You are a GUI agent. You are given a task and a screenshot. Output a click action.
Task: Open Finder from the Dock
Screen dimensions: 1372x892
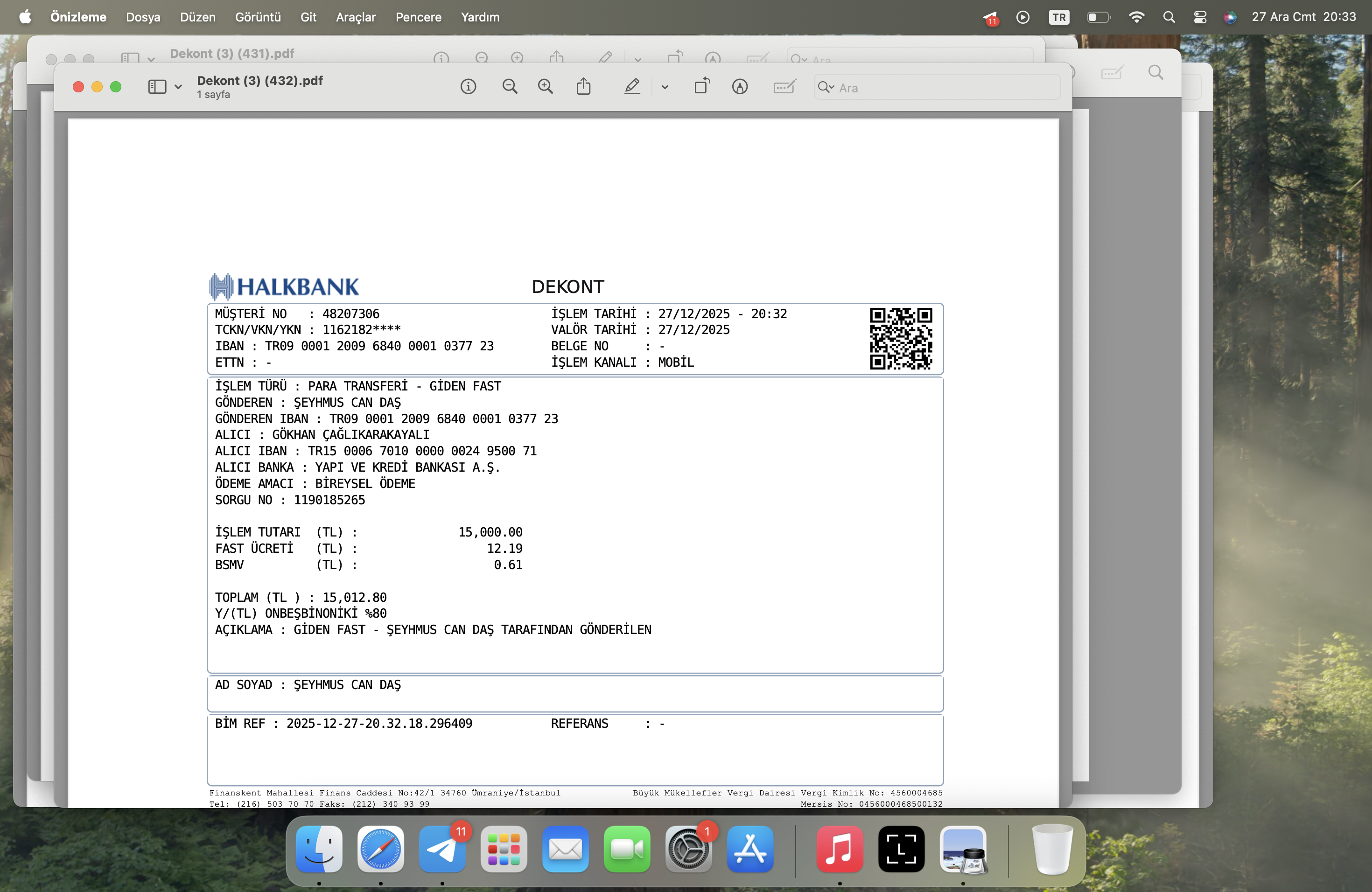pyautogui.click(x=319, y=849)
